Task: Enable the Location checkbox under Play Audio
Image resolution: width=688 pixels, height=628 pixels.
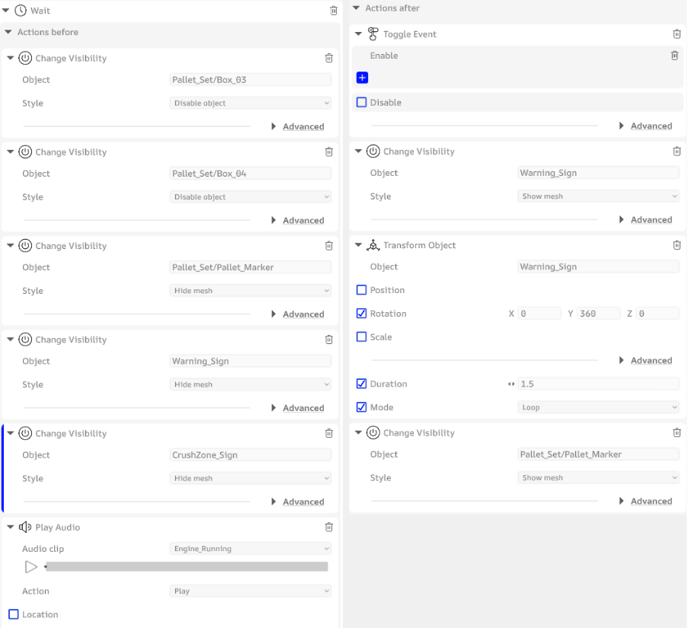Action: [14, 615]
